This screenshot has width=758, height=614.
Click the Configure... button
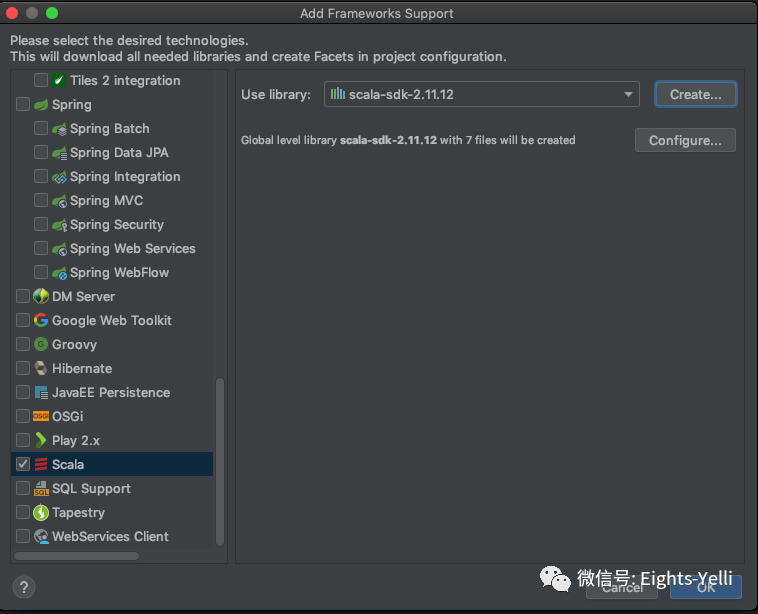(685, 140)
